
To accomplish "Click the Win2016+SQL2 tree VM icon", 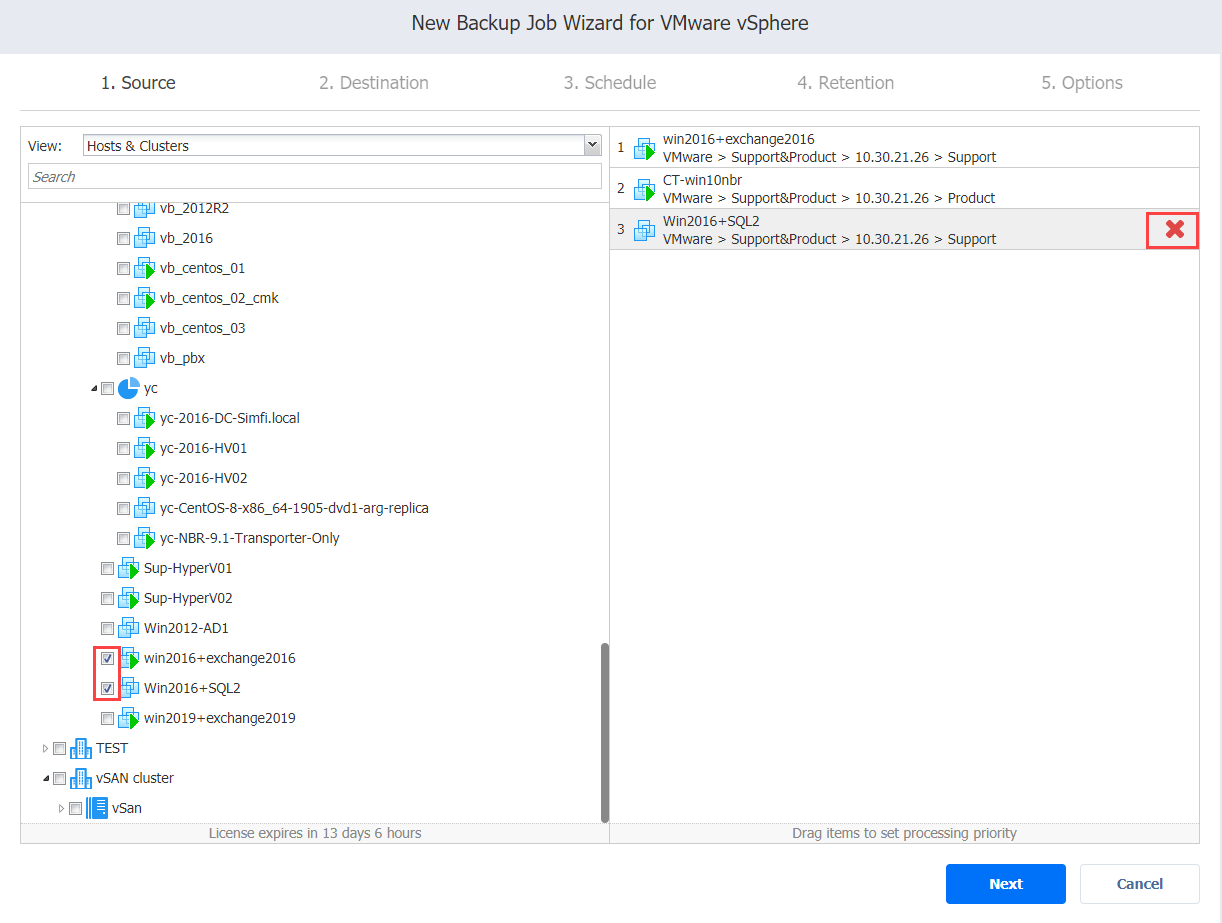I will point(130,688).
